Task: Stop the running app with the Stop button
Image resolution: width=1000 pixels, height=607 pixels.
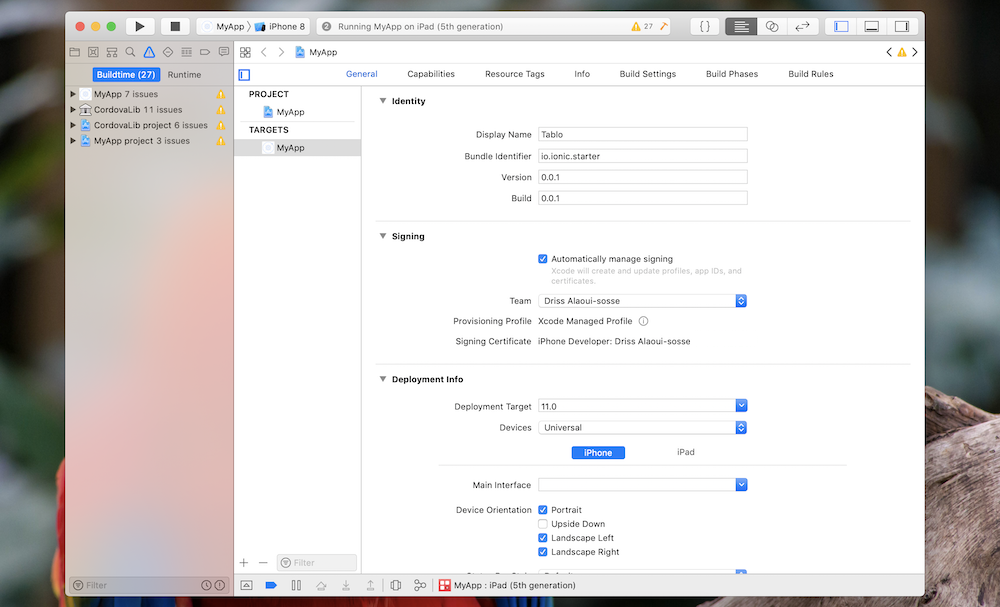Action: click(175, 26)
